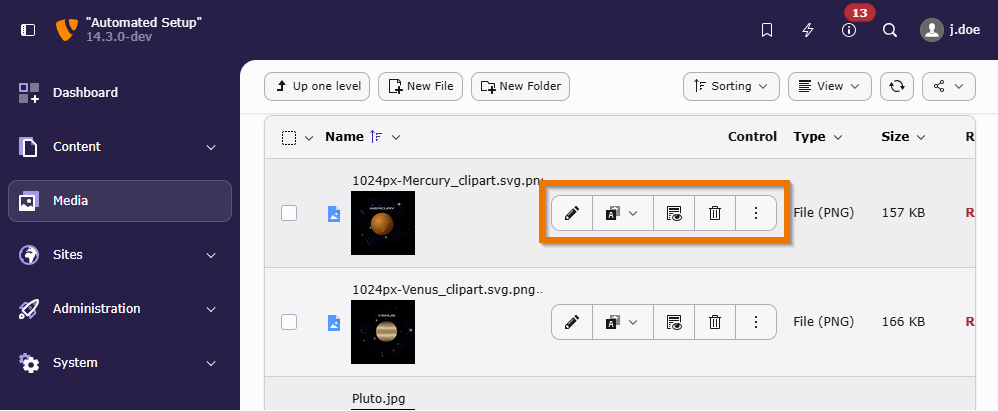
Task: Click the 157 KB size cell
Action: click(903, 212)
